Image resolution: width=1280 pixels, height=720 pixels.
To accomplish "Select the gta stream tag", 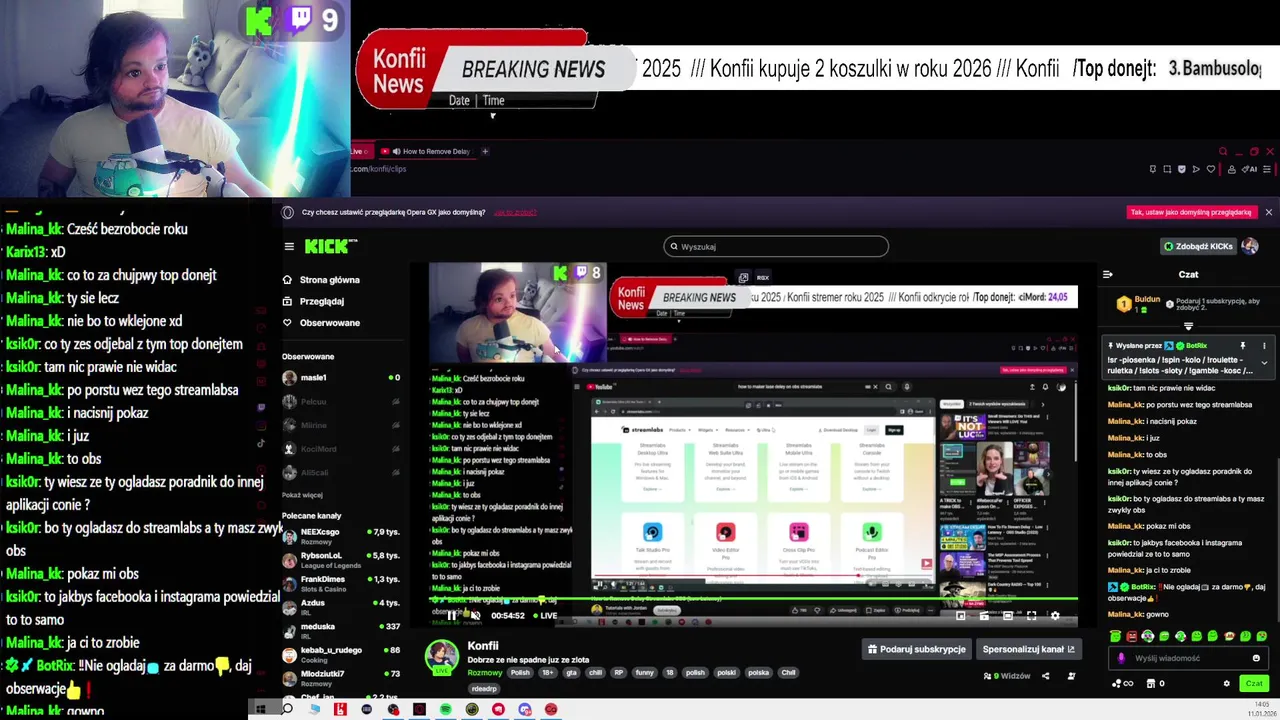I will pos(573,673).
